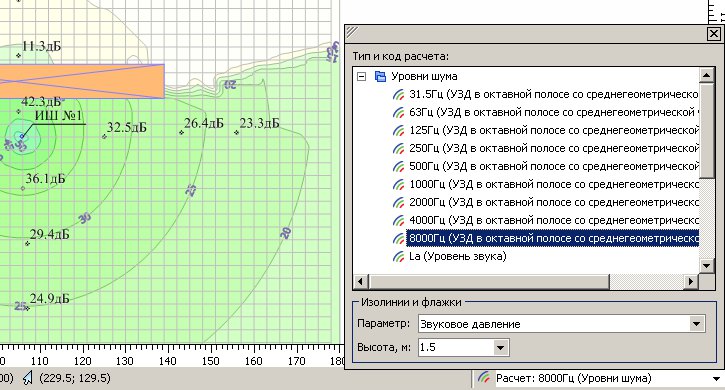Collapse the Уровни шума tree node
The height and width of the screenshot is (390, 725).
[362, 76]
